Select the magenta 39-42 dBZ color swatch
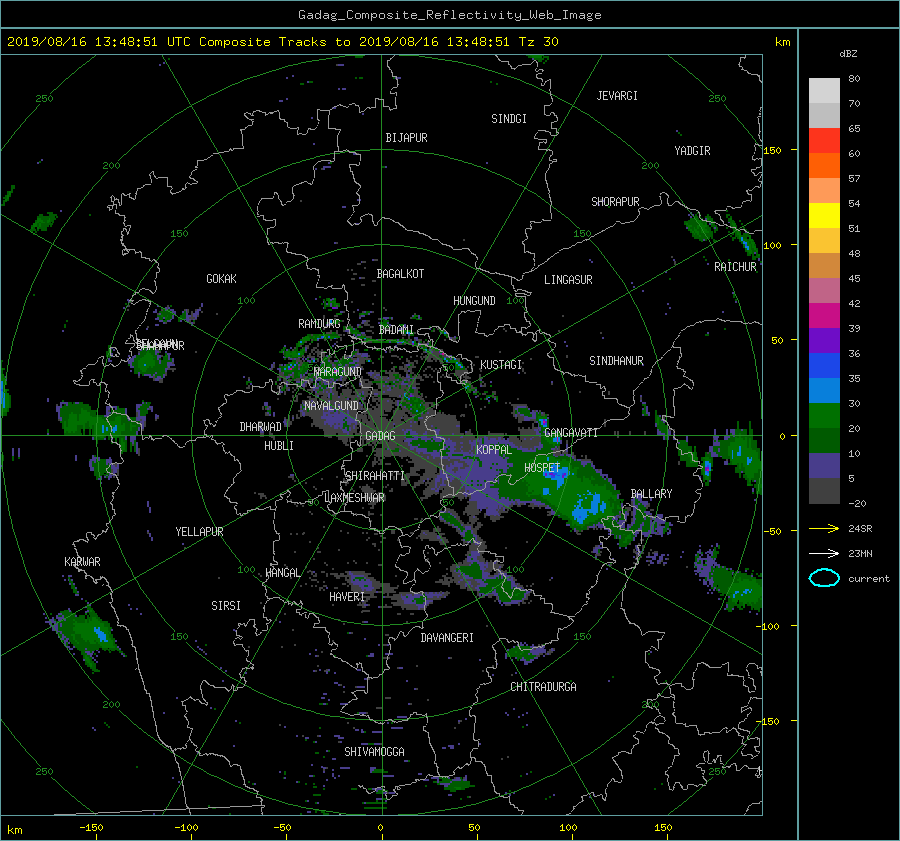Image resolution: width=900 pixels, height=841 pixels. pos(824,315)
